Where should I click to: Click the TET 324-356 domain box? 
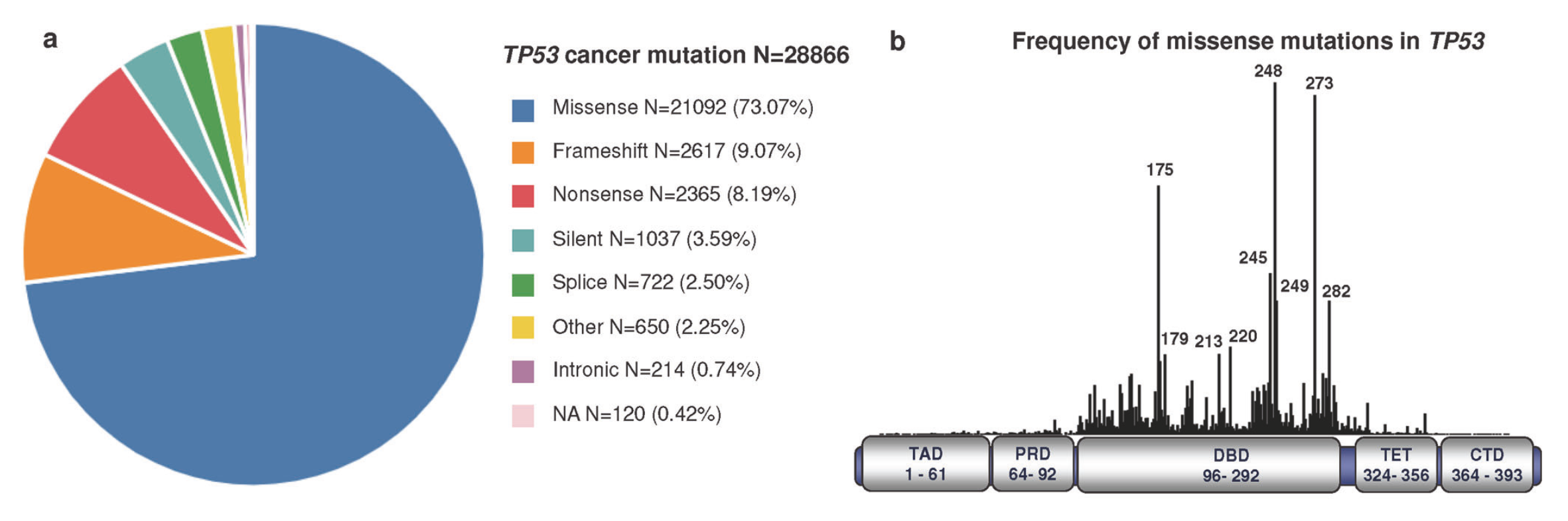tap(1395, 465)
